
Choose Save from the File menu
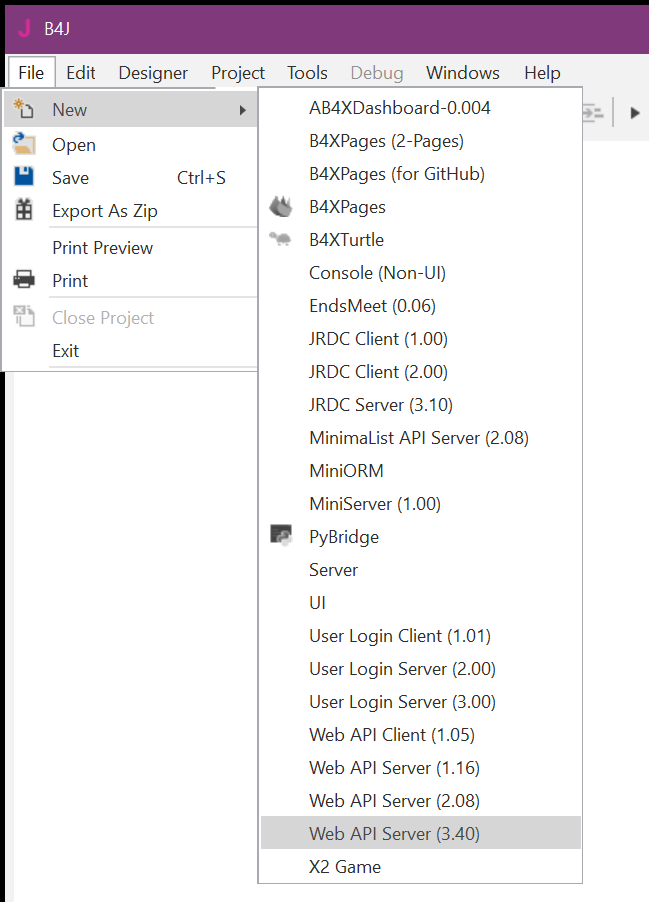pyautogui.click(x=131, y=177)
